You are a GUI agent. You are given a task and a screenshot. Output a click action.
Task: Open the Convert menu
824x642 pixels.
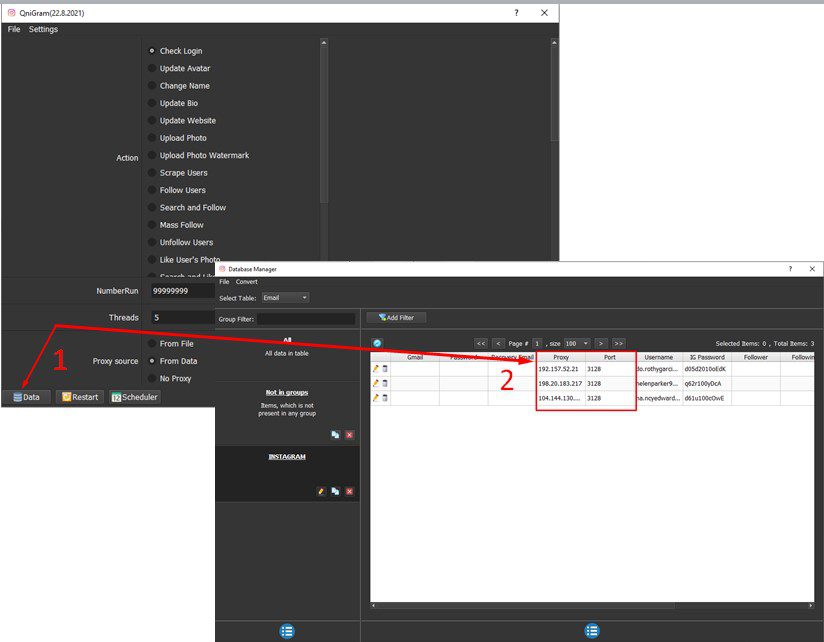pyautogui.click(x=246, y=282)
